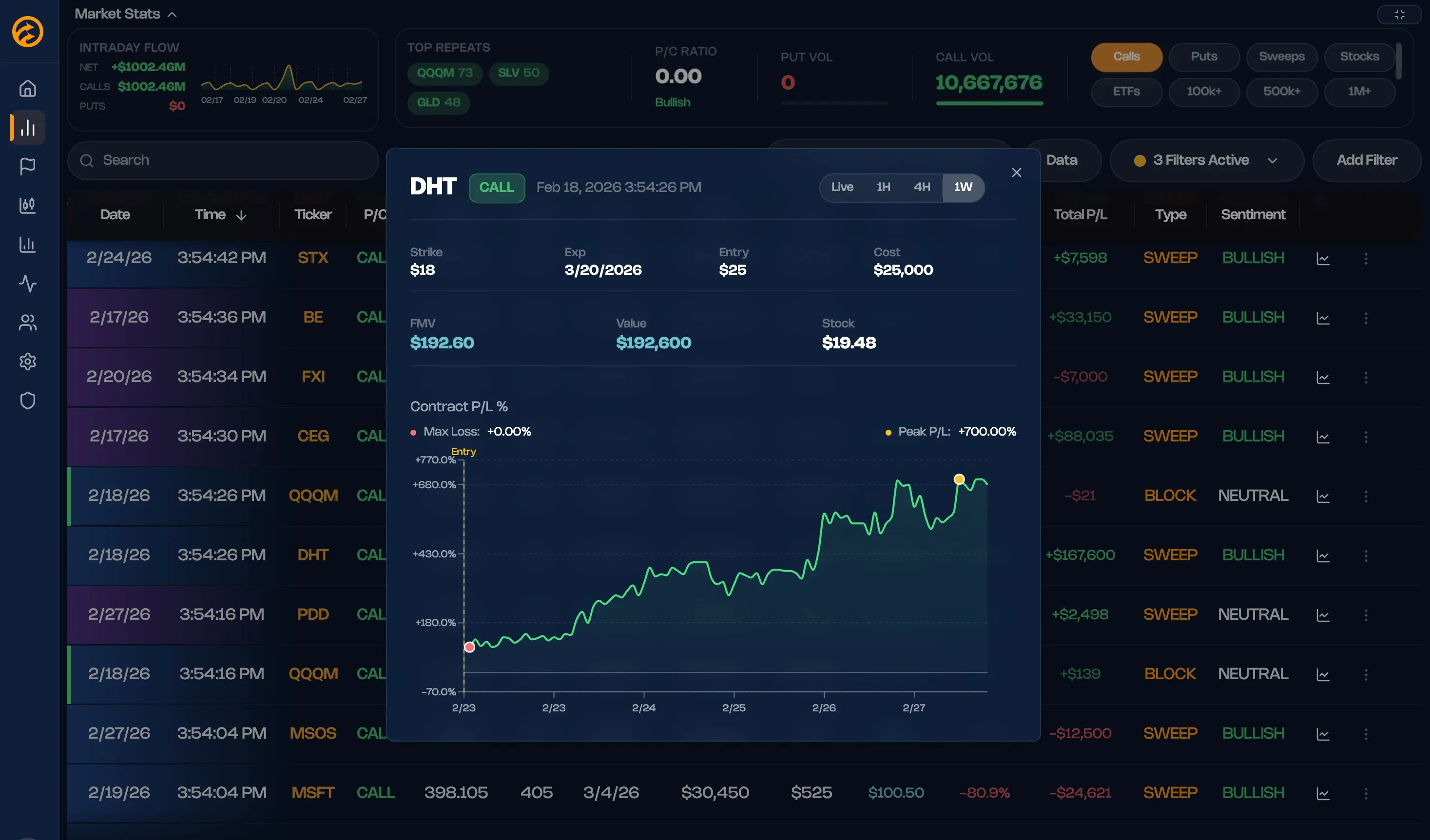Select the Puts filter toggle

point(1203,57)
